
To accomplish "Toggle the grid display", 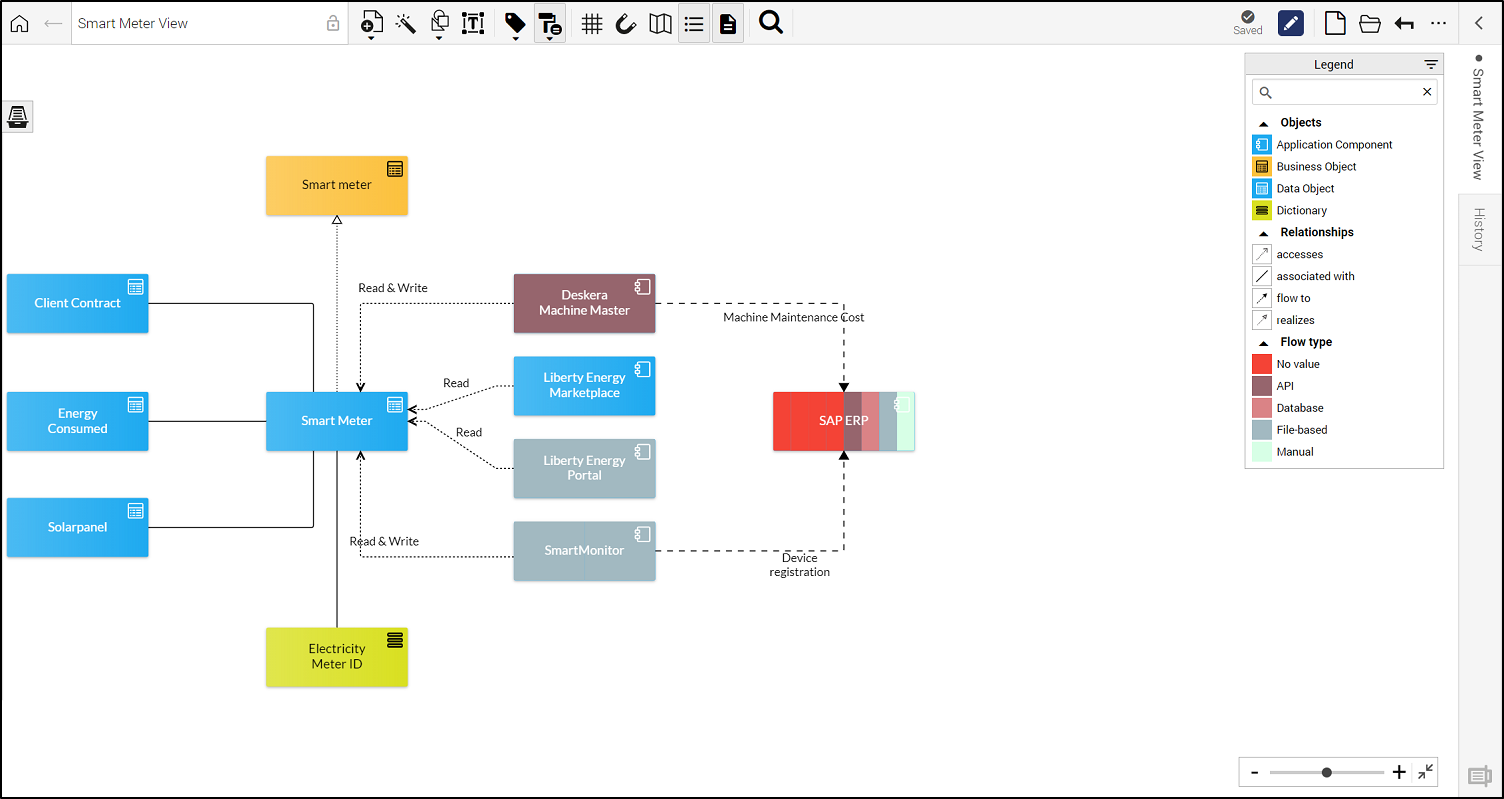I will tap(592, 23).
